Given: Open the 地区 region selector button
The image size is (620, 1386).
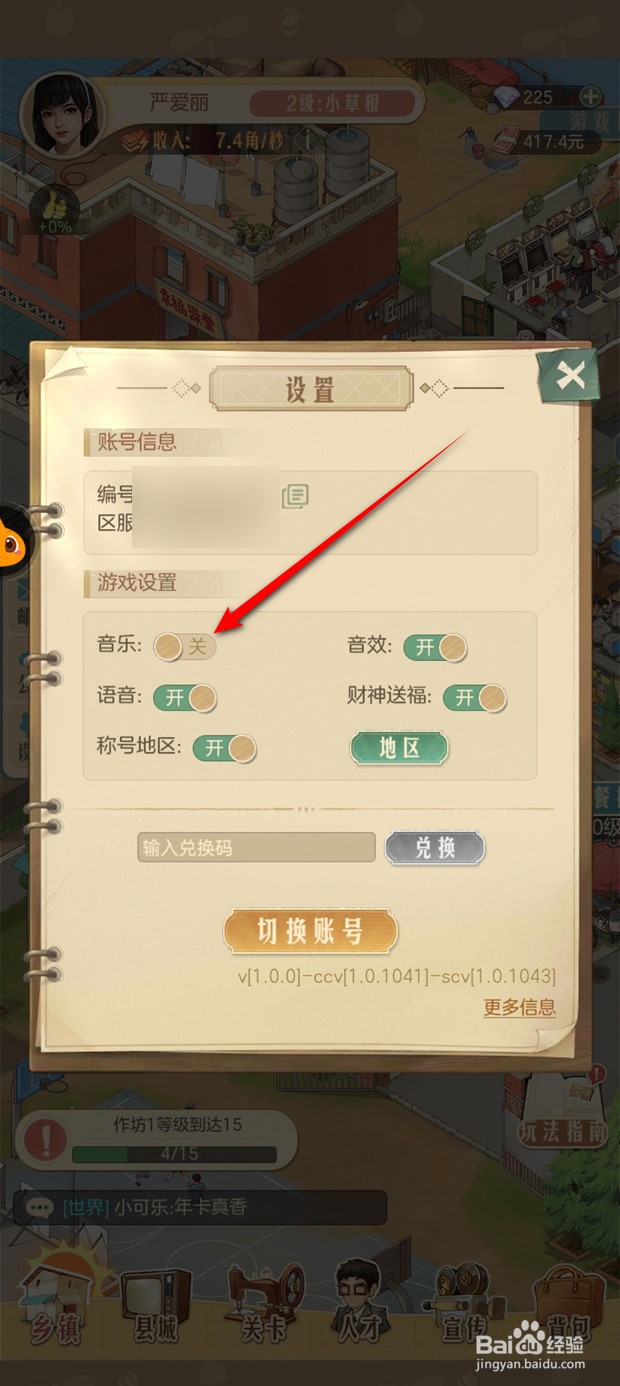Looking at the screenshot, I should pos(399,747).
